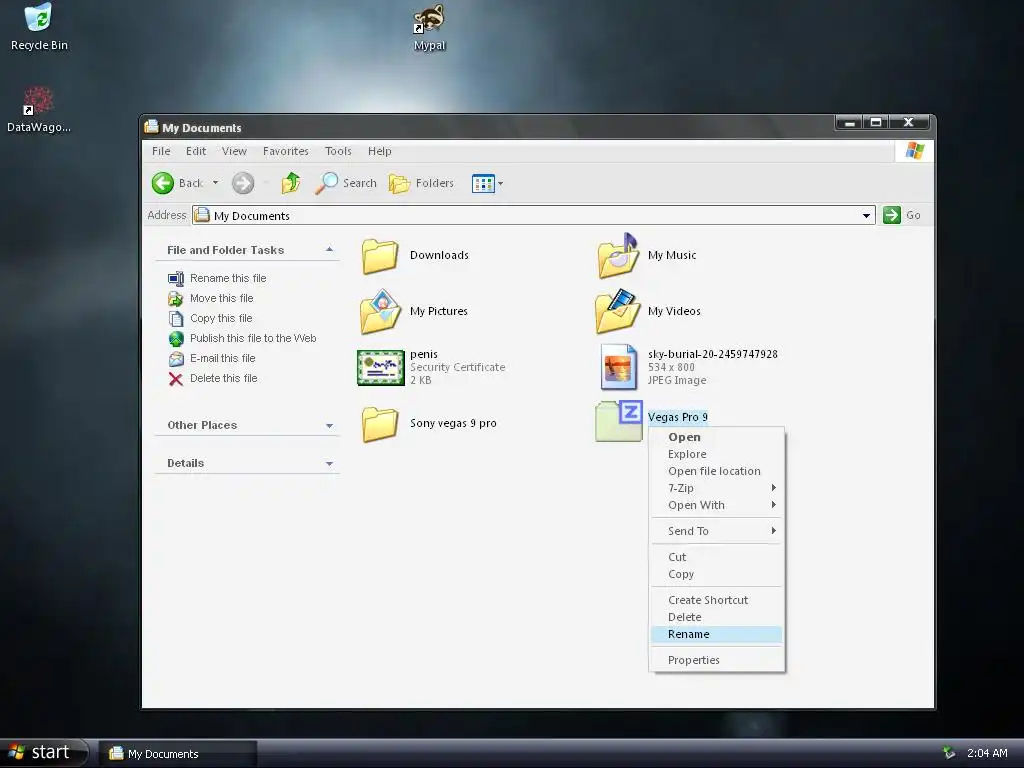
Task: Click the Publish to Web globe icon
Action: pos(176,339)
